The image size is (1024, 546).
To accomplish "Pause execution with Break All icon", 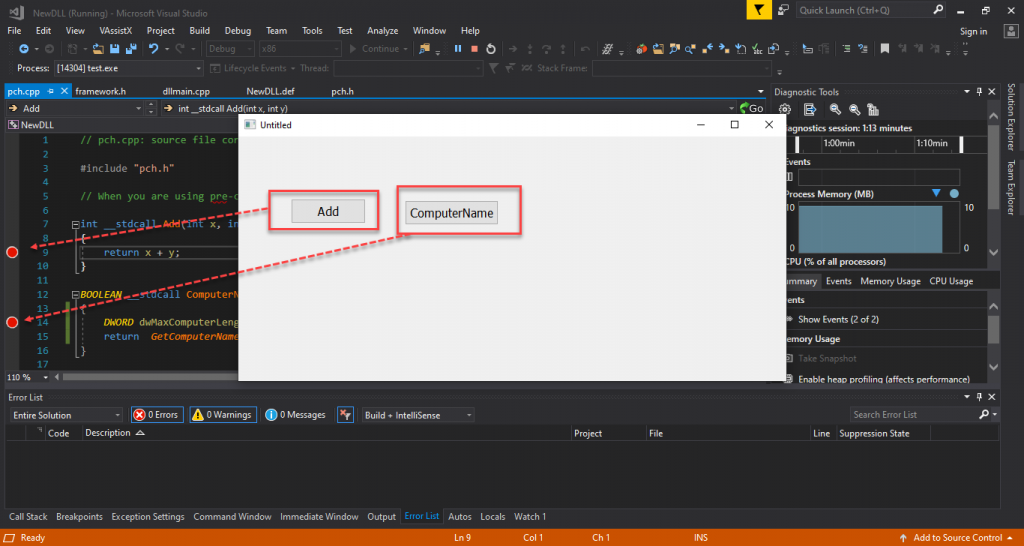I will coord(457,48).
